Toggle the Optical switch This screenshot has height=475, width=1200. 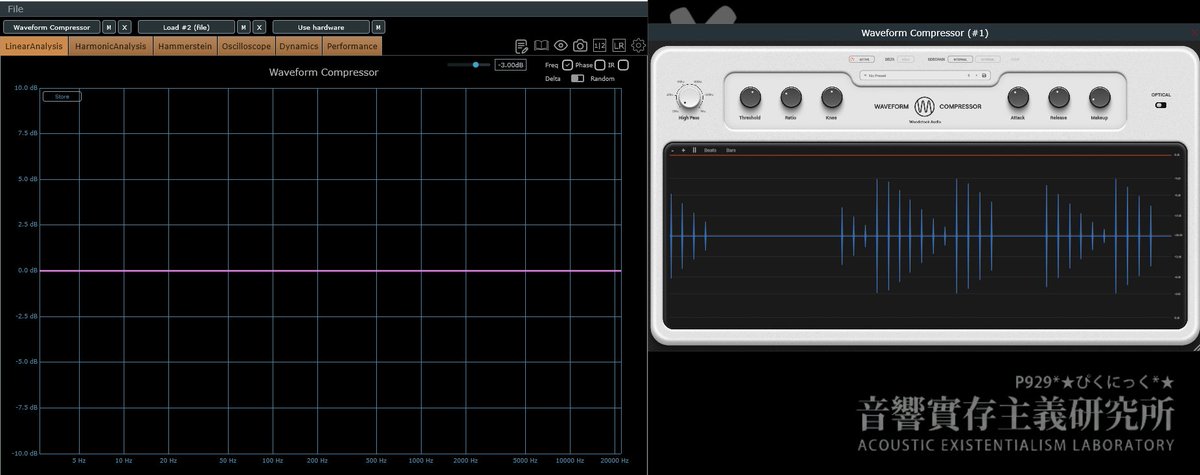tap(1161, 105)
